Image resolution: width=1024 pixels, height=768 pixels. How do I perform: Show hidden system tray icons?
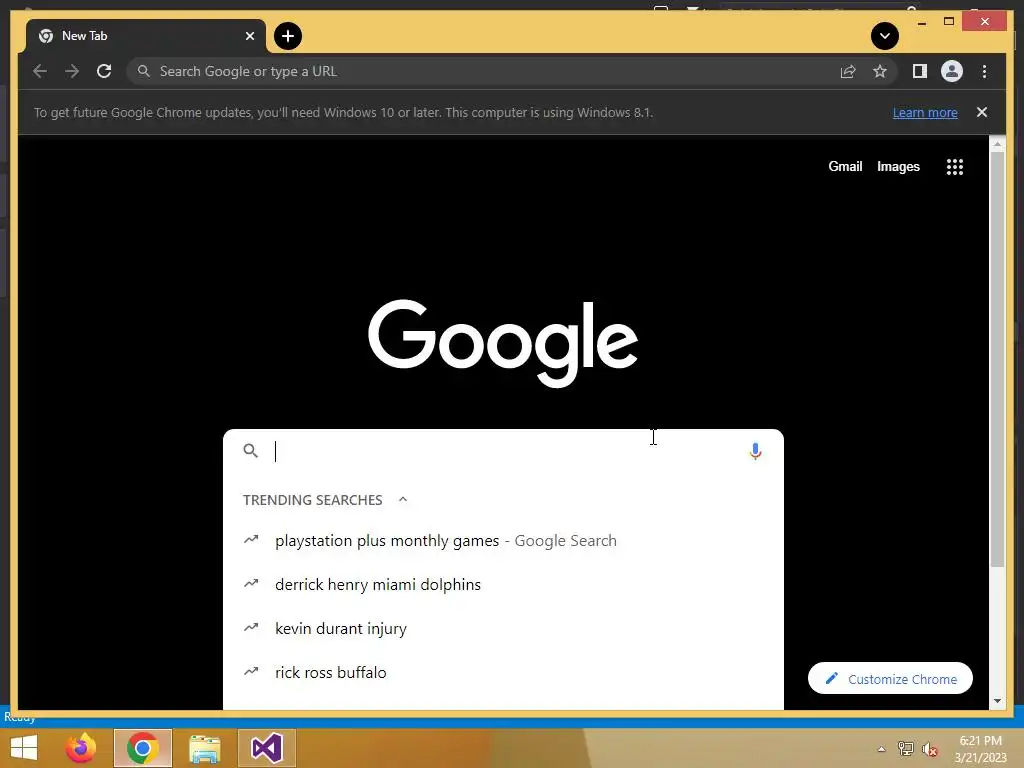tap(881, 749)
